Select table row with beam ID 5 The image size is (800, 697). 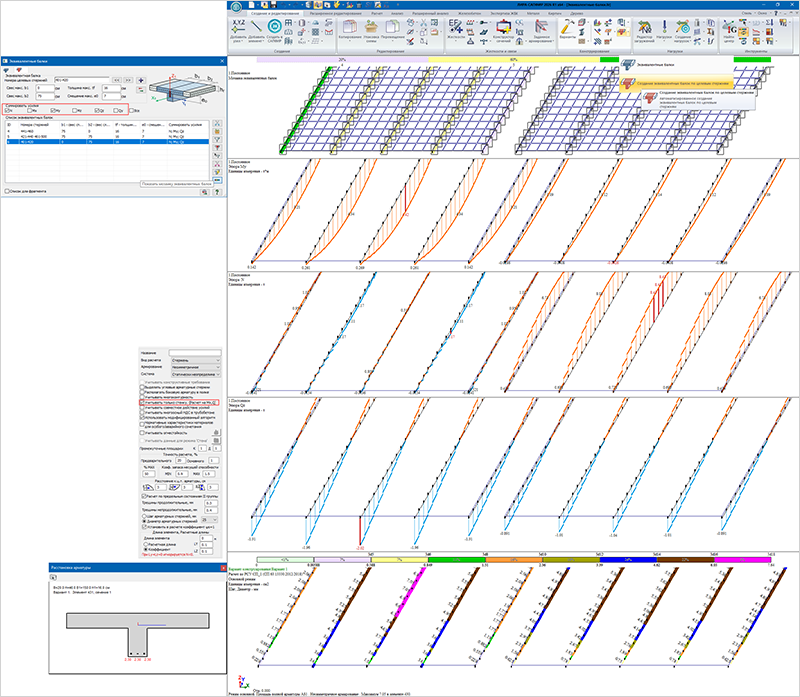click(x=107, y=137)
